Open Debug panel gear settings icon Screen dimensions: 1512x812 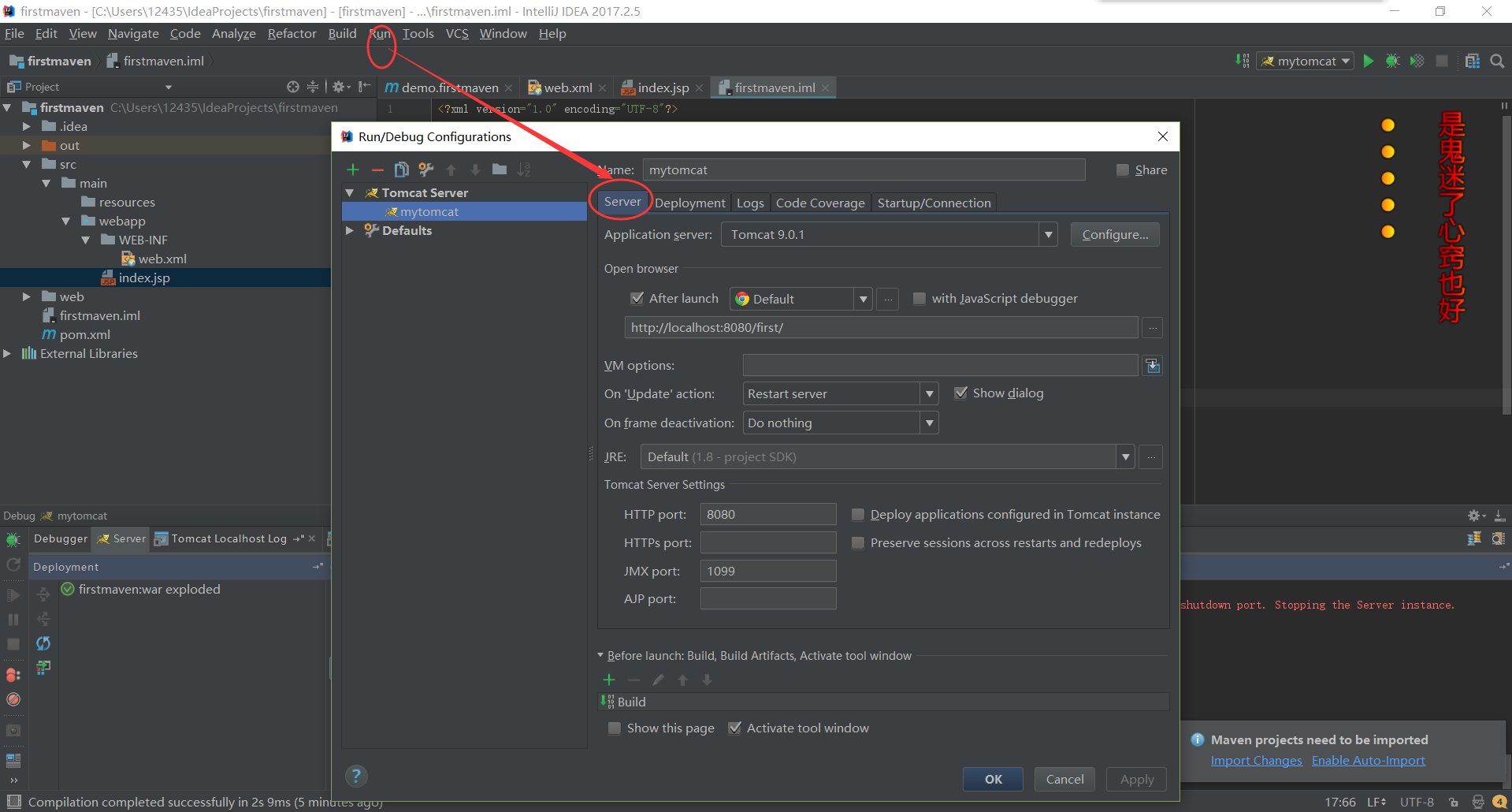click(x=1476, y=516)
